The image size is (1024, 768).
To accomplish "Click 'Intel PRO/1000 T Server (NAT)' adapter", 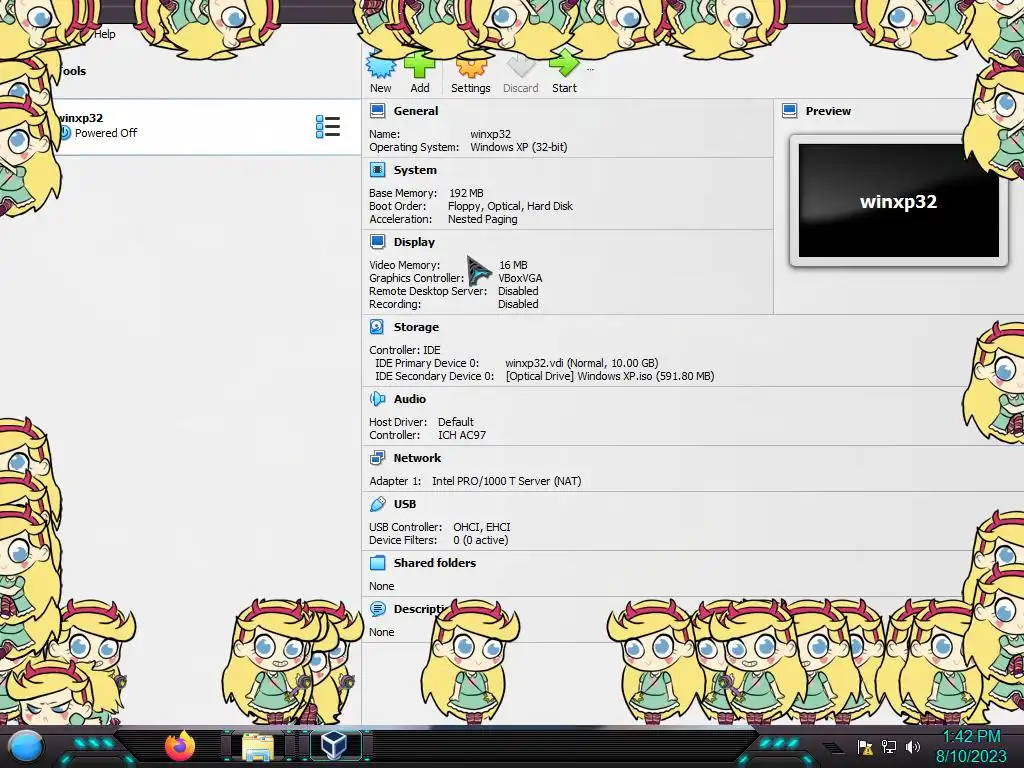I will 506,481.
